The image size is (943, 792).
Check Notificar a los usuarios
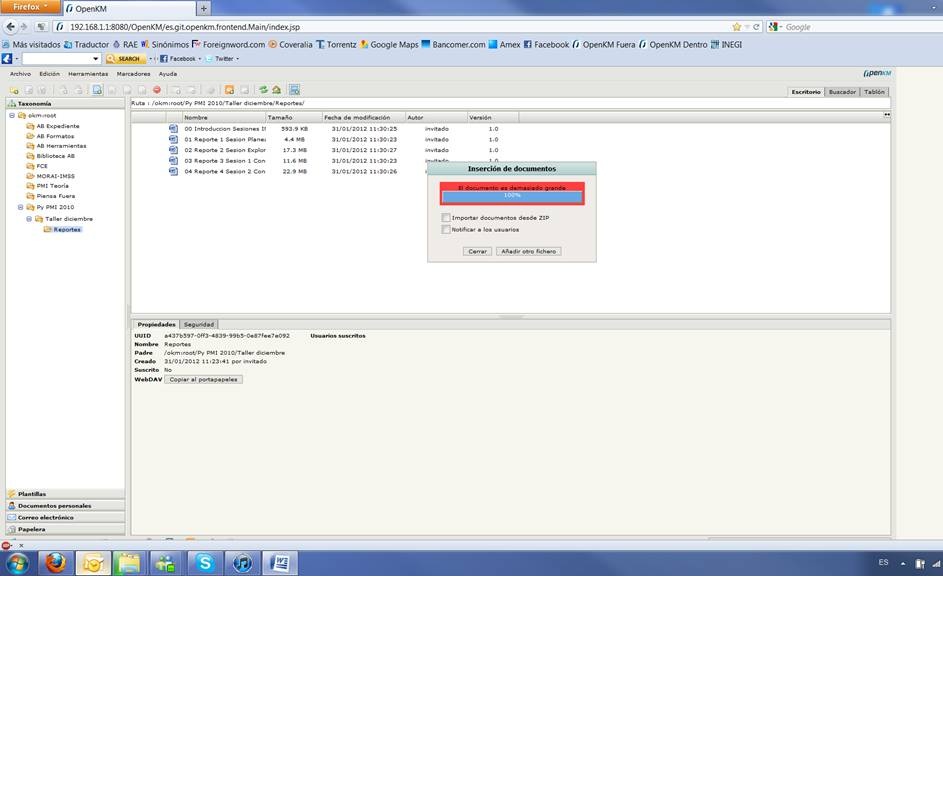(x=447, y=229)
